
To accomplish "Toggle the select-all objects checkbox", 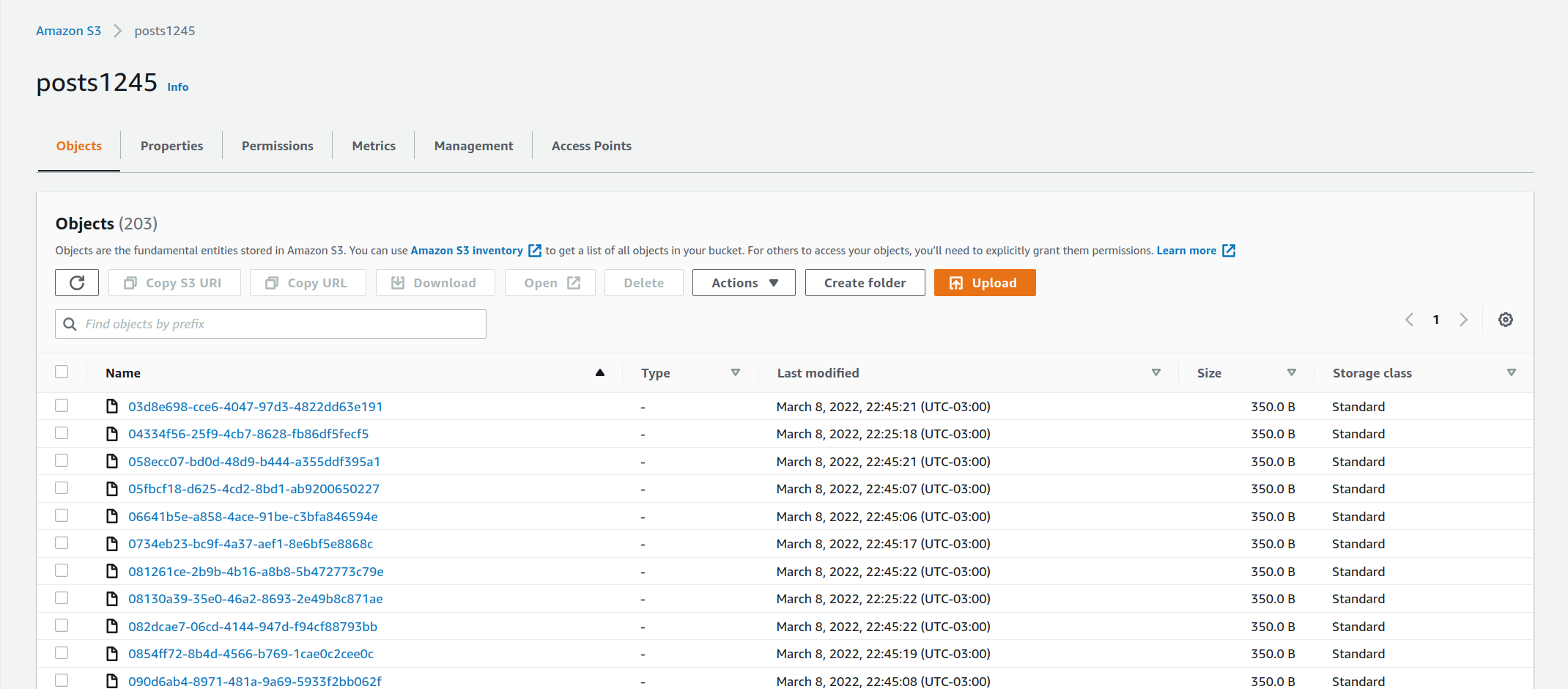I will point(62,372).
